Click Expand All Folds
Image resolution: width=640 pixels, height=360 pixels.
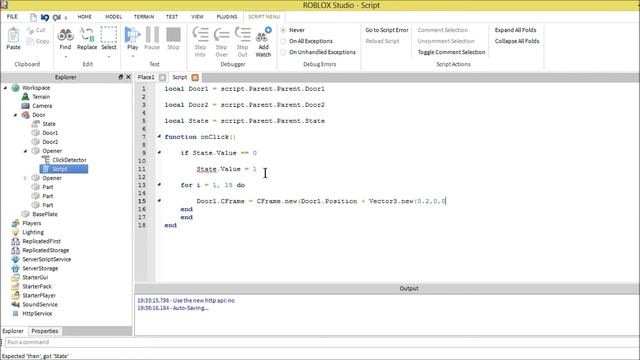tap(516, 30)
